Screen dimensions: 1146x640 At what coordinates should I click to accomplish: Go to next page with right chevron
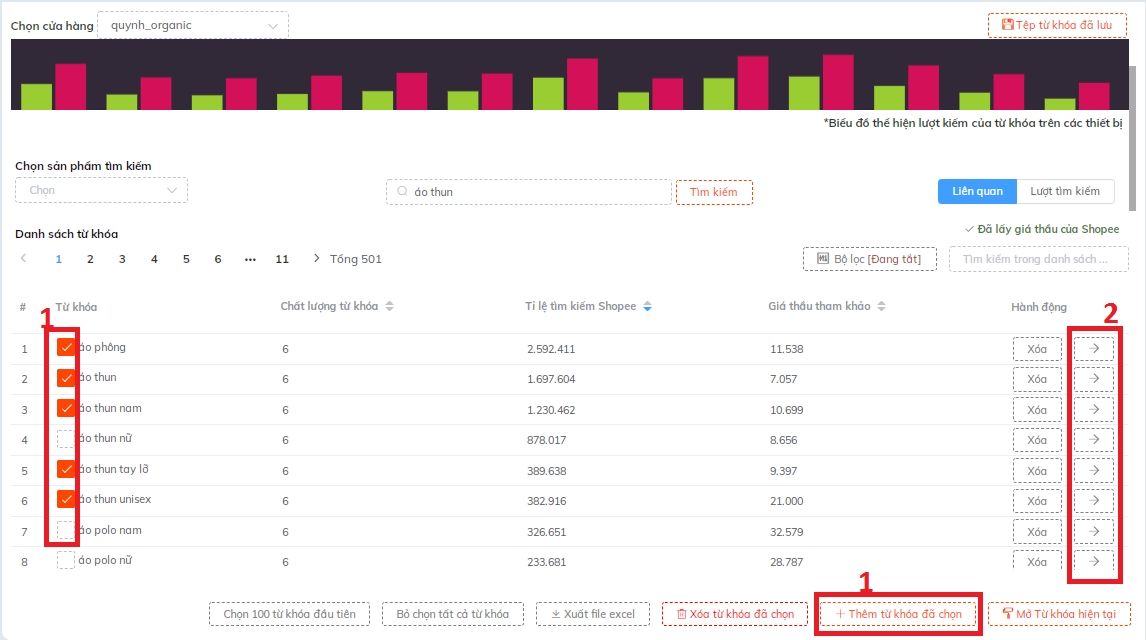pos(317,259)
